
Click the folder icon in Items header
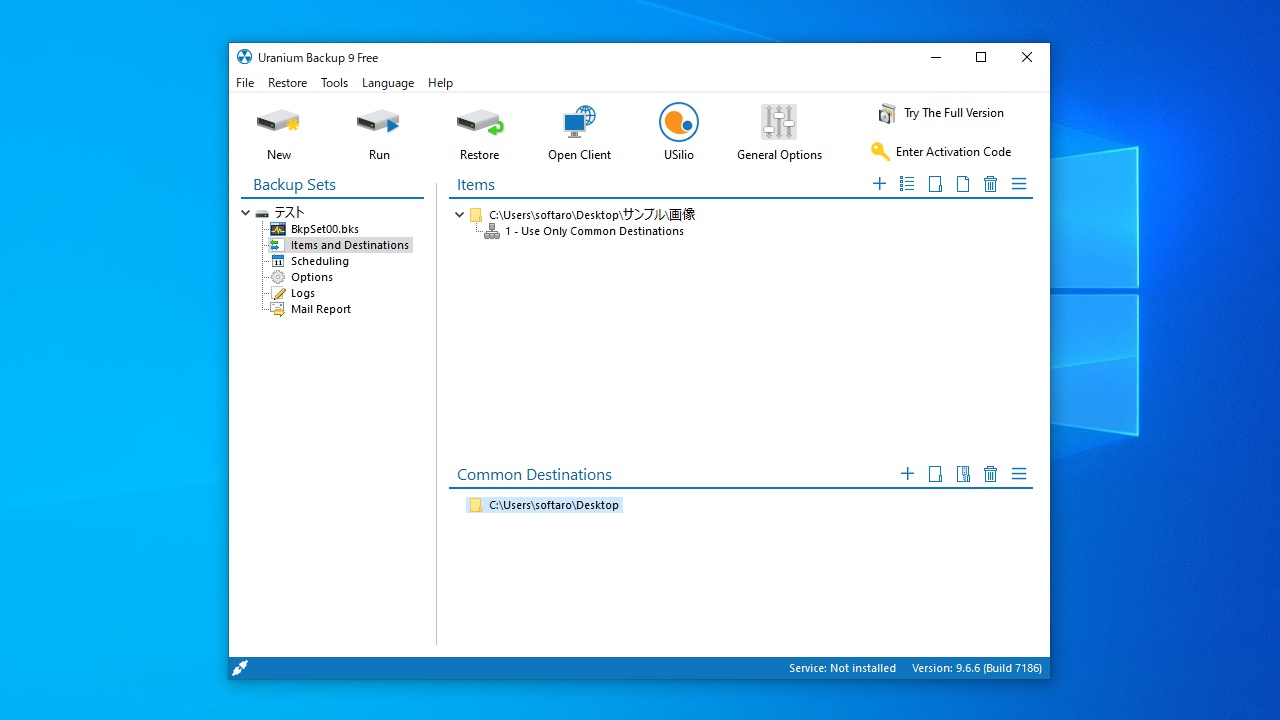pos(935,184)
